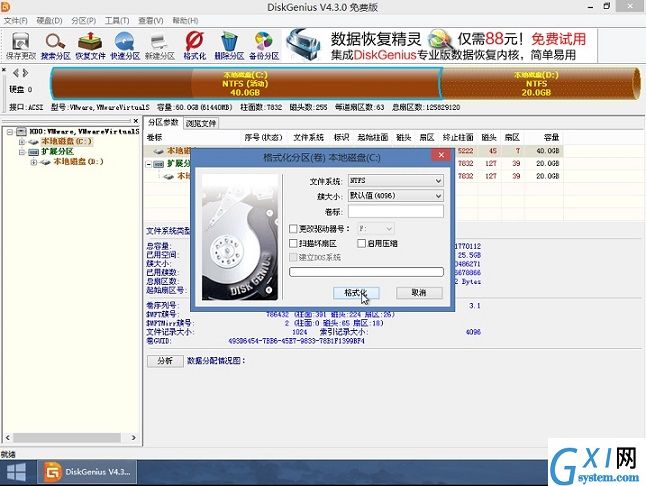Viewport: 646px width, 486px height.
Task: Open the Partition (分区) menu
Action: tap(84, 21)
